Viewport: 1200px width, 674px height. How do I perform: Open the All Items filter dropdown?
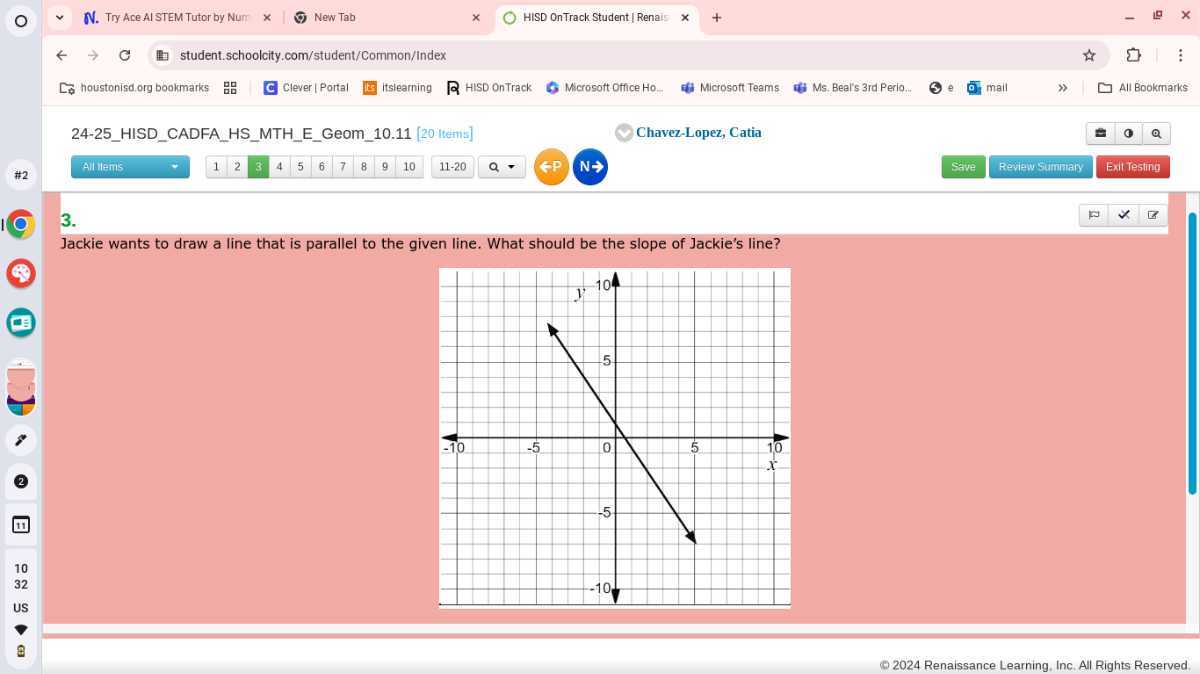(x=129, y=166)
